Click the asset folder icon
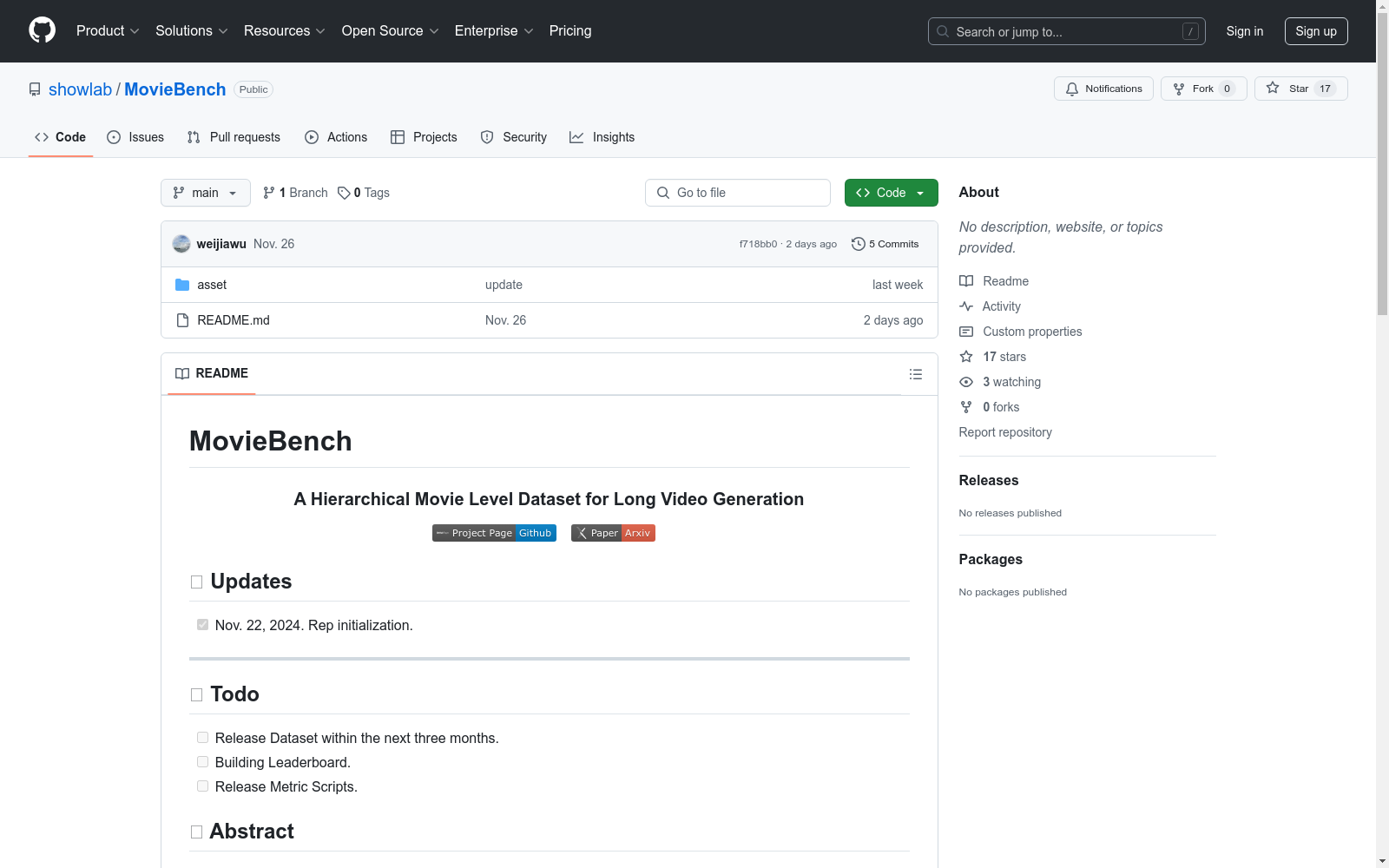 182,285
